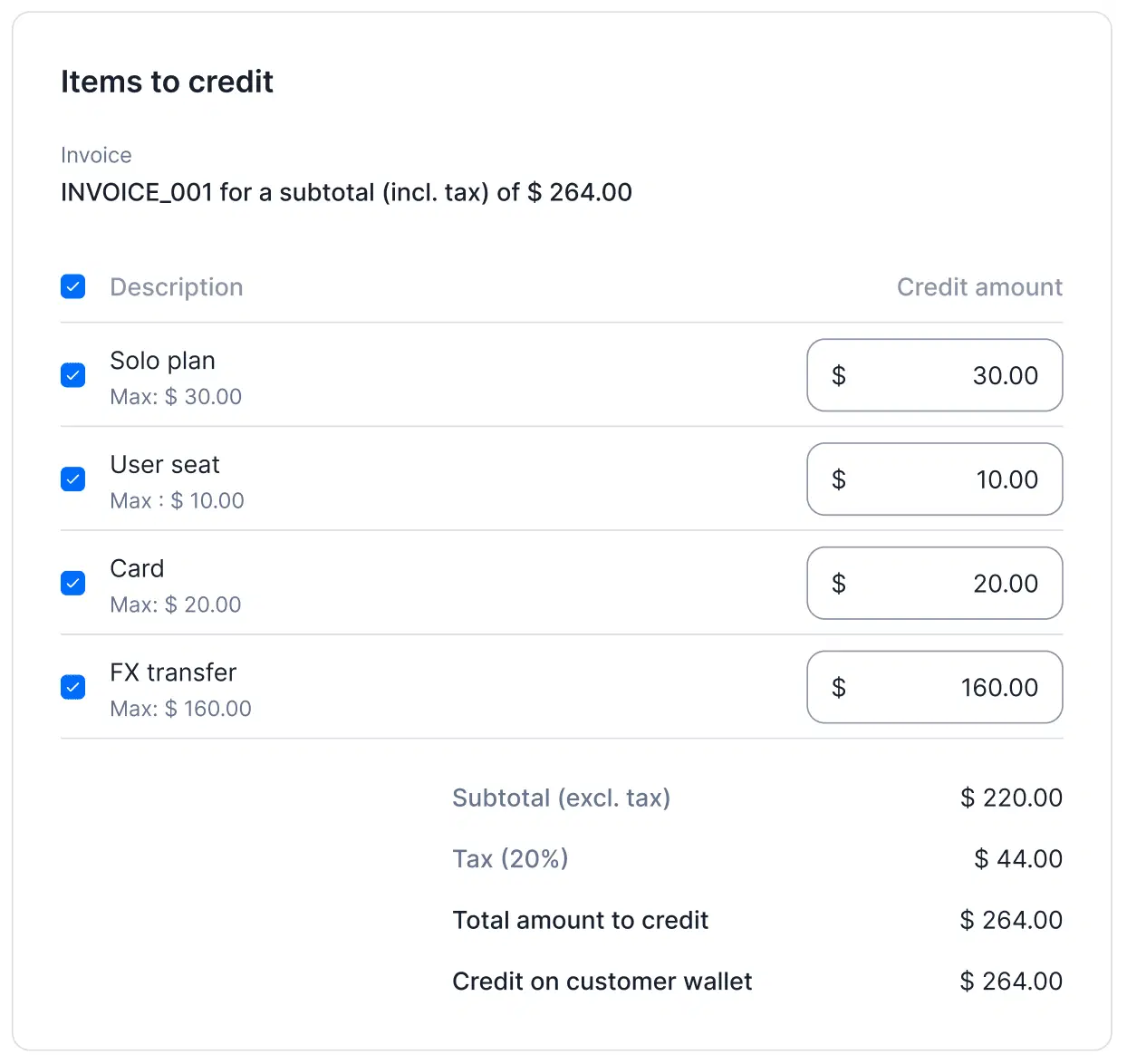Uncheck the User seat checkbox
Screen dimensions: 1127x1064
[73, 479]
